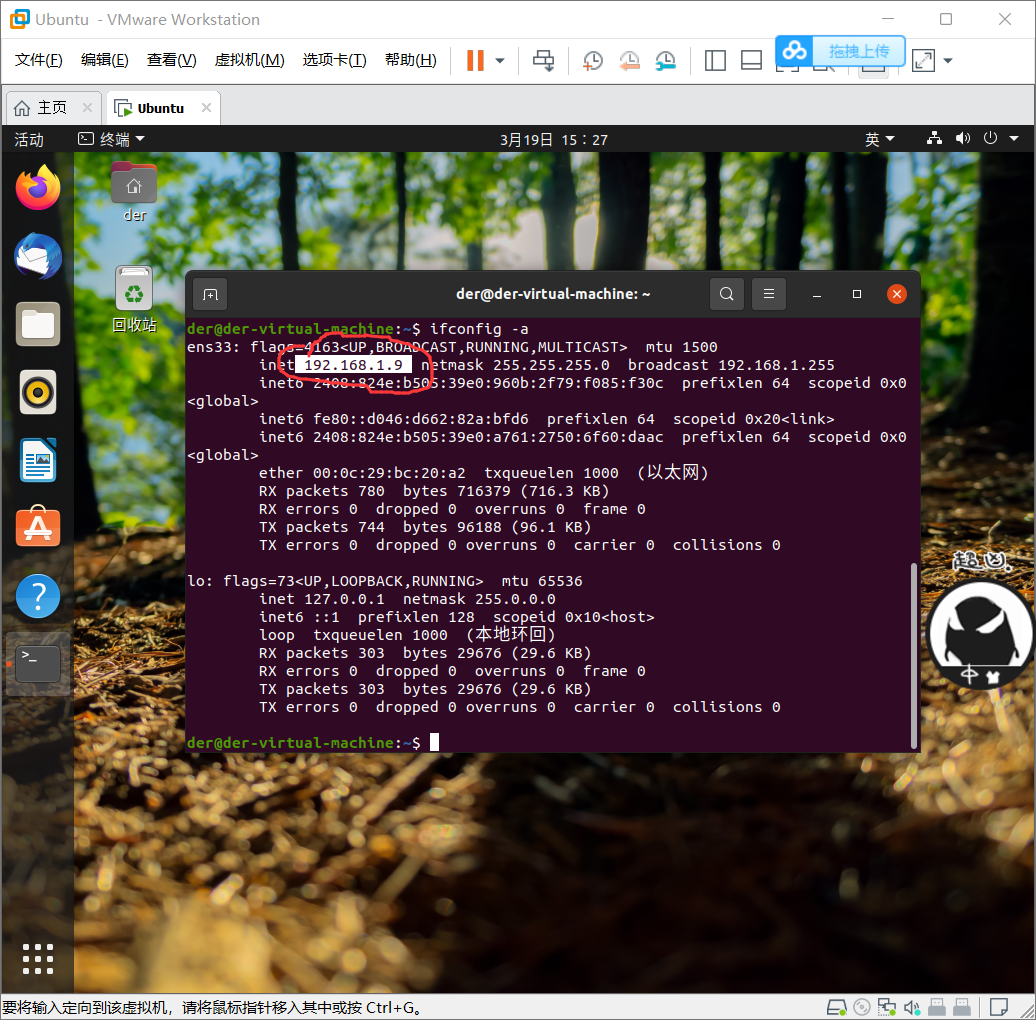Click the volume icon in Ubuntu top bar

963,139
